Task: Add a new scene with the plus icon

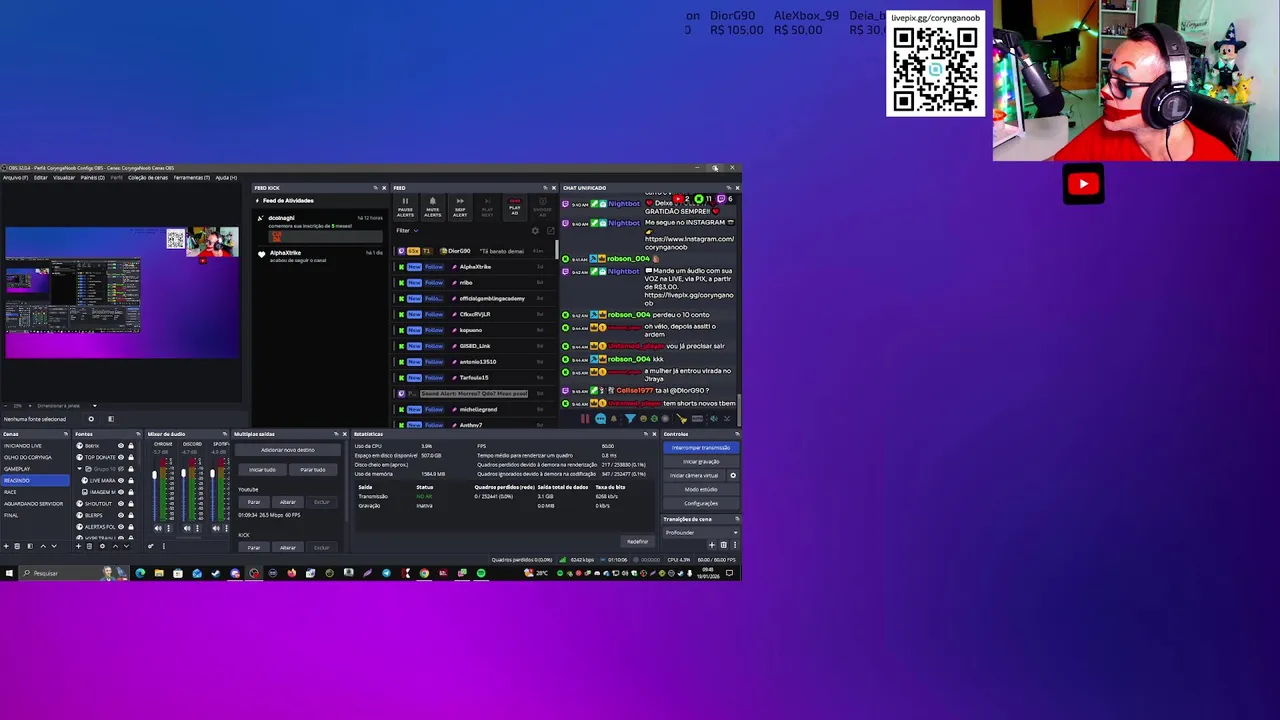Action: pos(6,546)
